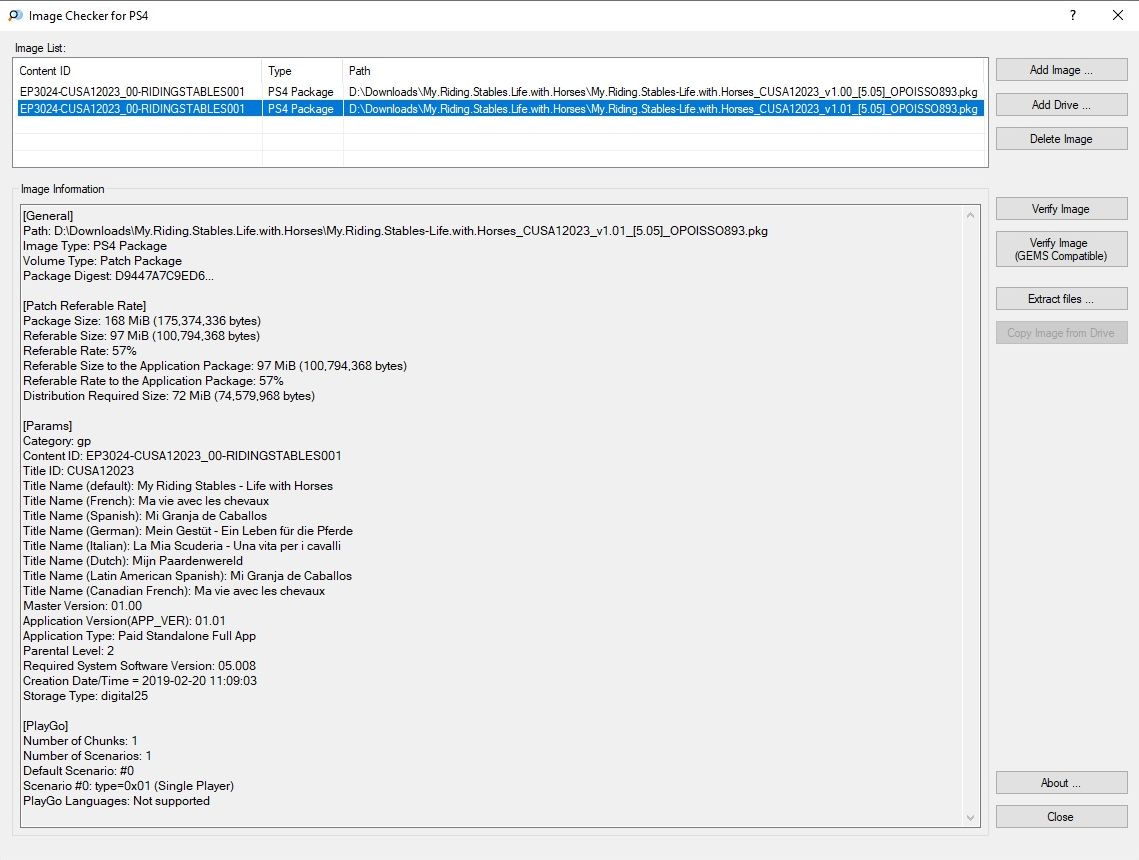1139x860 pixels.
Task: Click the 'Storage Type: digital25' line
Action: click(86, 696)
